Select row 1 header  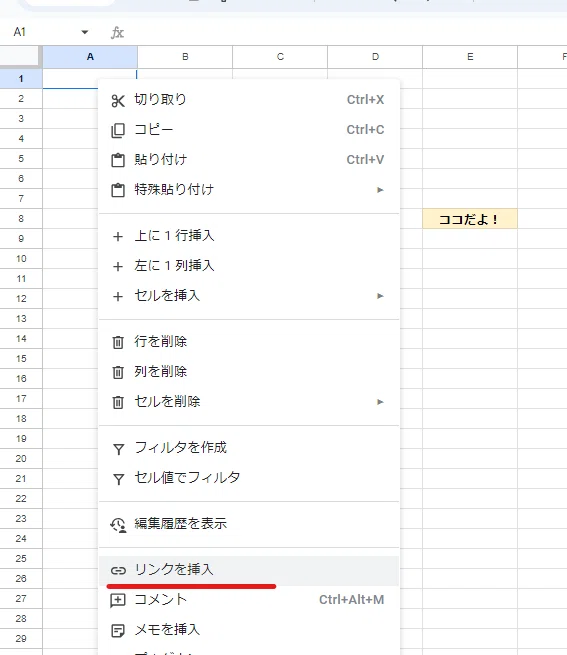pyautogui.click(x=21, y=79)
